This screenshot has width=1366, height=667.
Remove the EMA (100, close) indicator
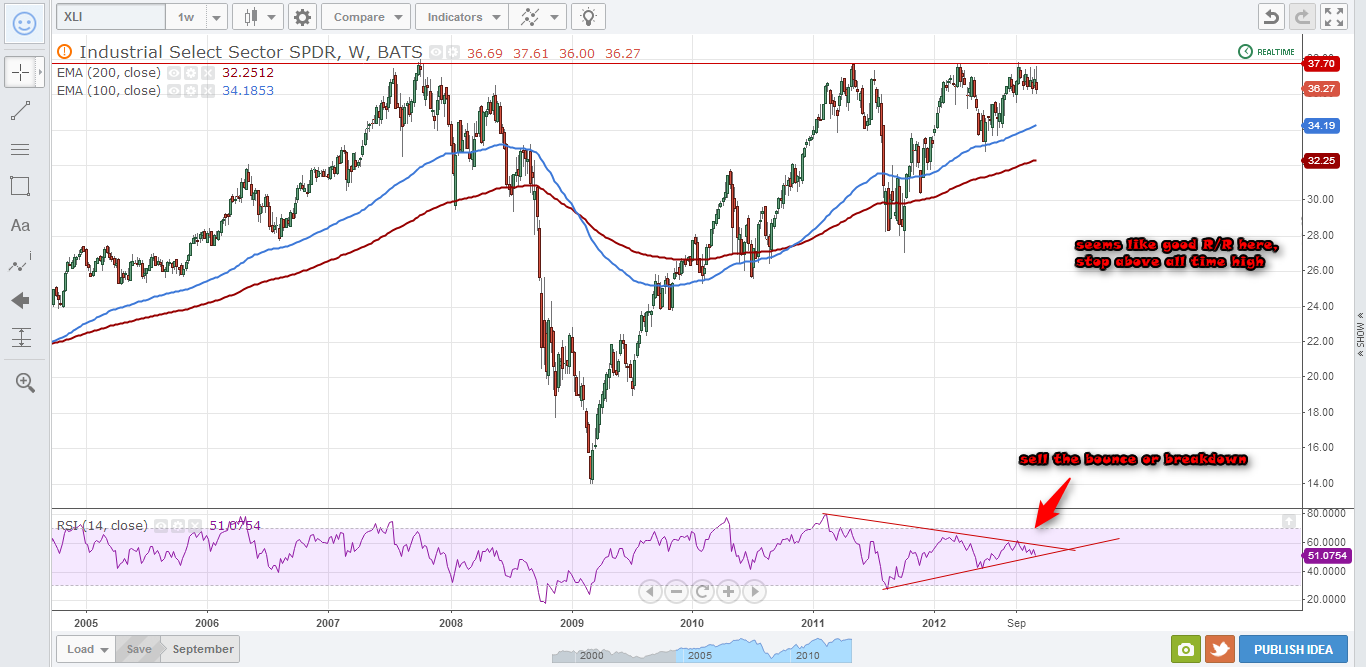(207, 91)
